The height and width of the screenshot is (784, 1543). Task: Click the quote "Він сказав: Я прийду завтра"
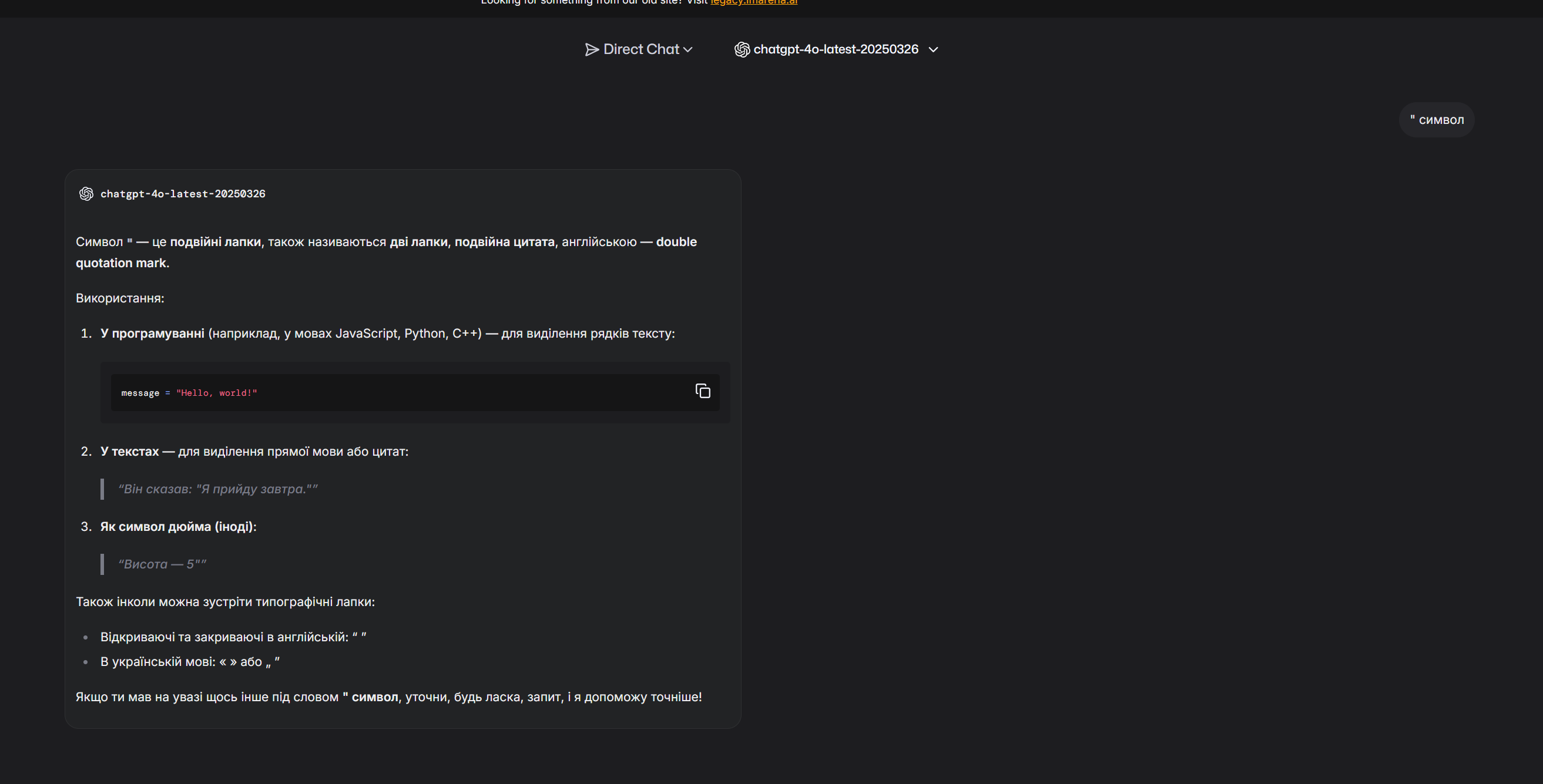coord(217,489)
